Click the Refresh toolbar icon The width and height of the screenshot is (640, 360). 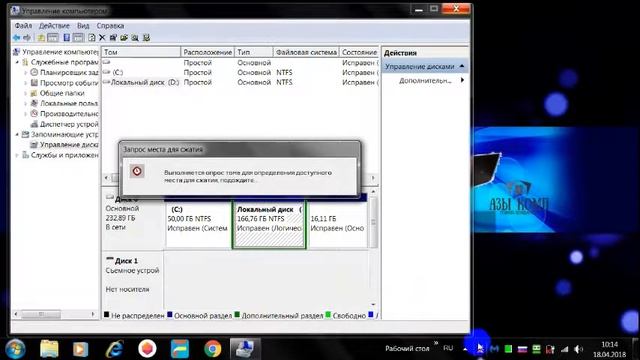pos(92,38)
